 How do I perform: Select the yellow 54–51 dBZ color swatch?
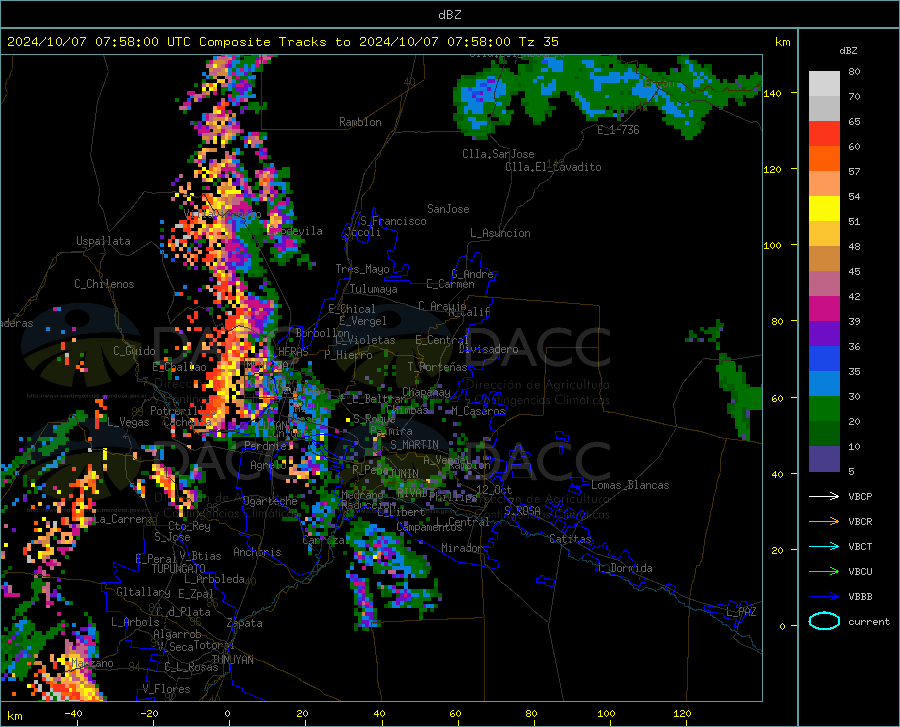[x=824, y=209]
